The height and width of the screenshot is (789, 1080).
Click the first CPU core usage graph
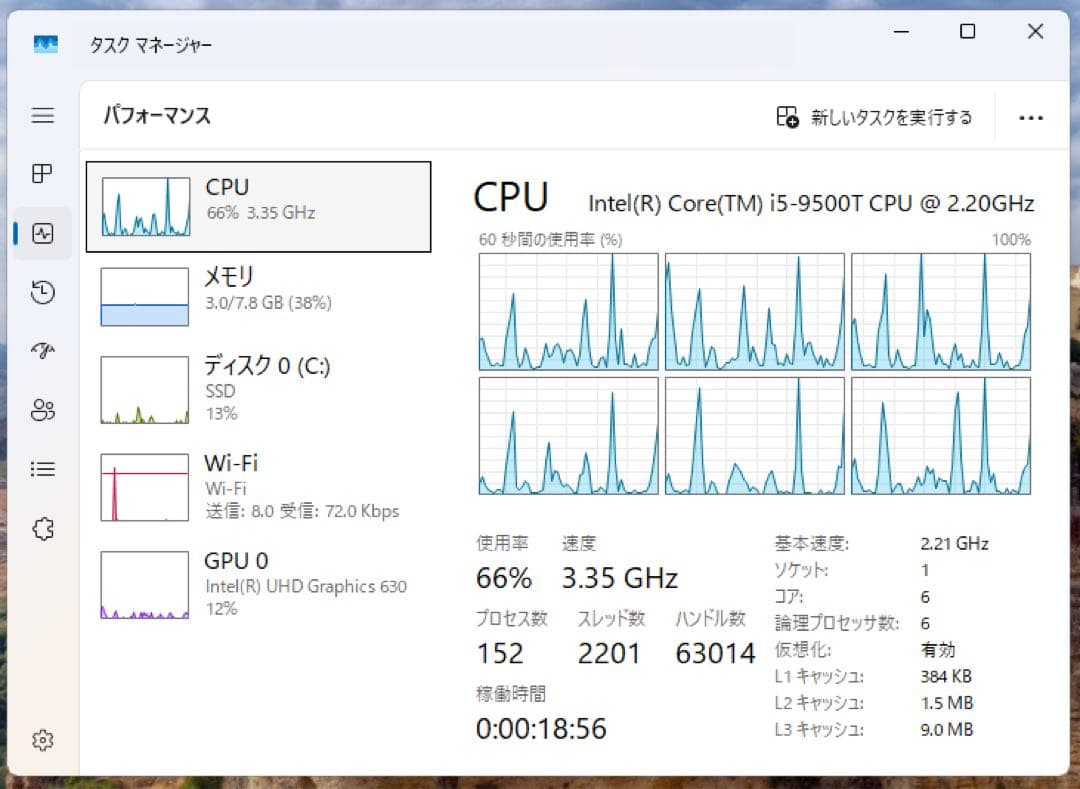[568, 310]
